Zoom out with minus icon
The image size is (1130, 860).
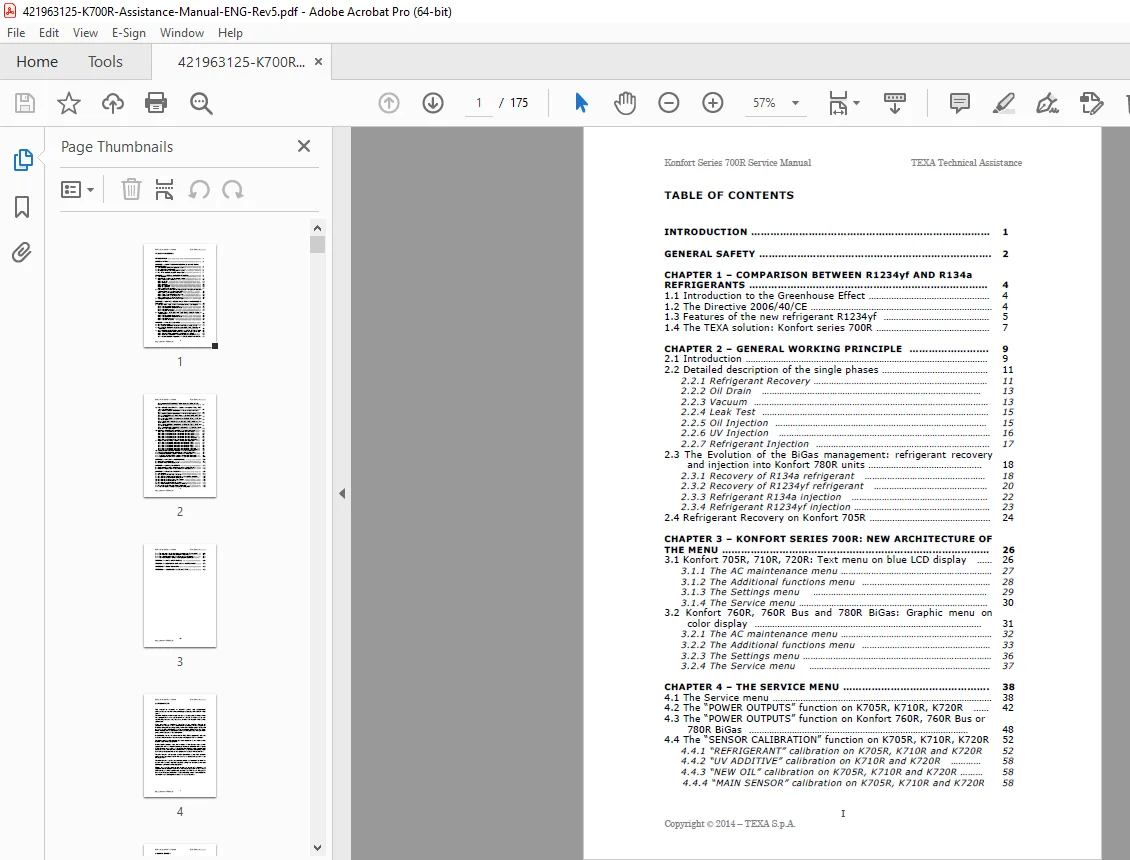669,103
